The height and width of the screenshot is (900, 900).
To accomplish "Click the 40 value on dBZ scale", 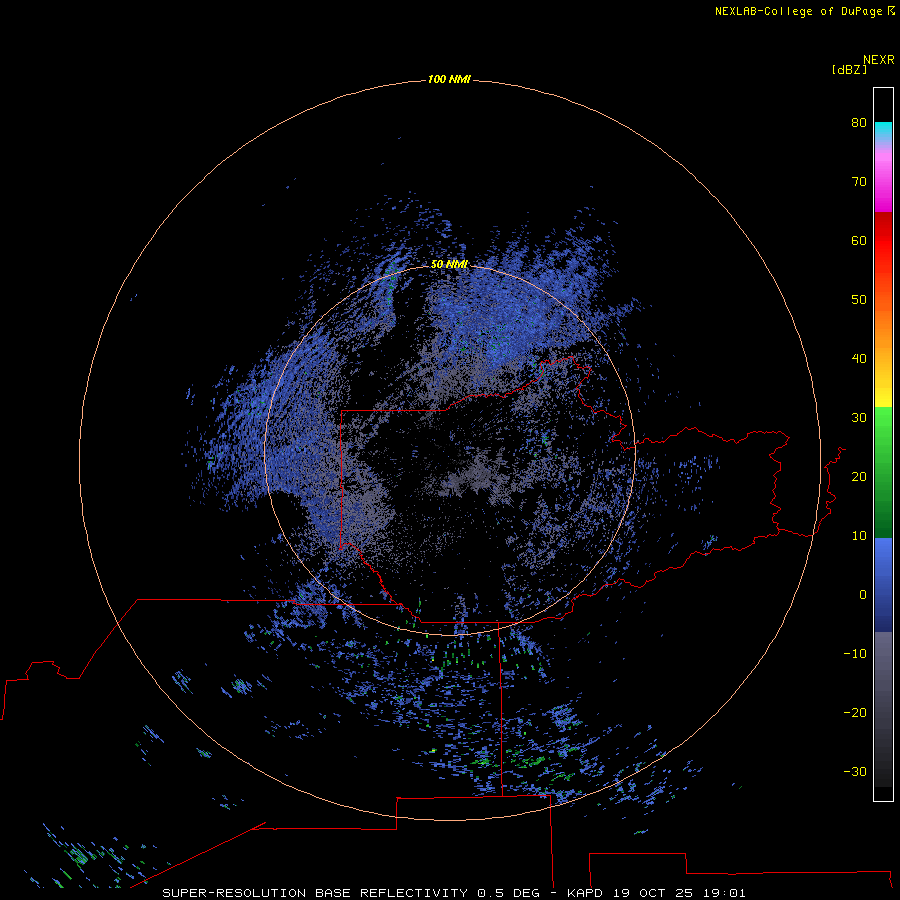I will pyautogui.click(x=859, y=359).
